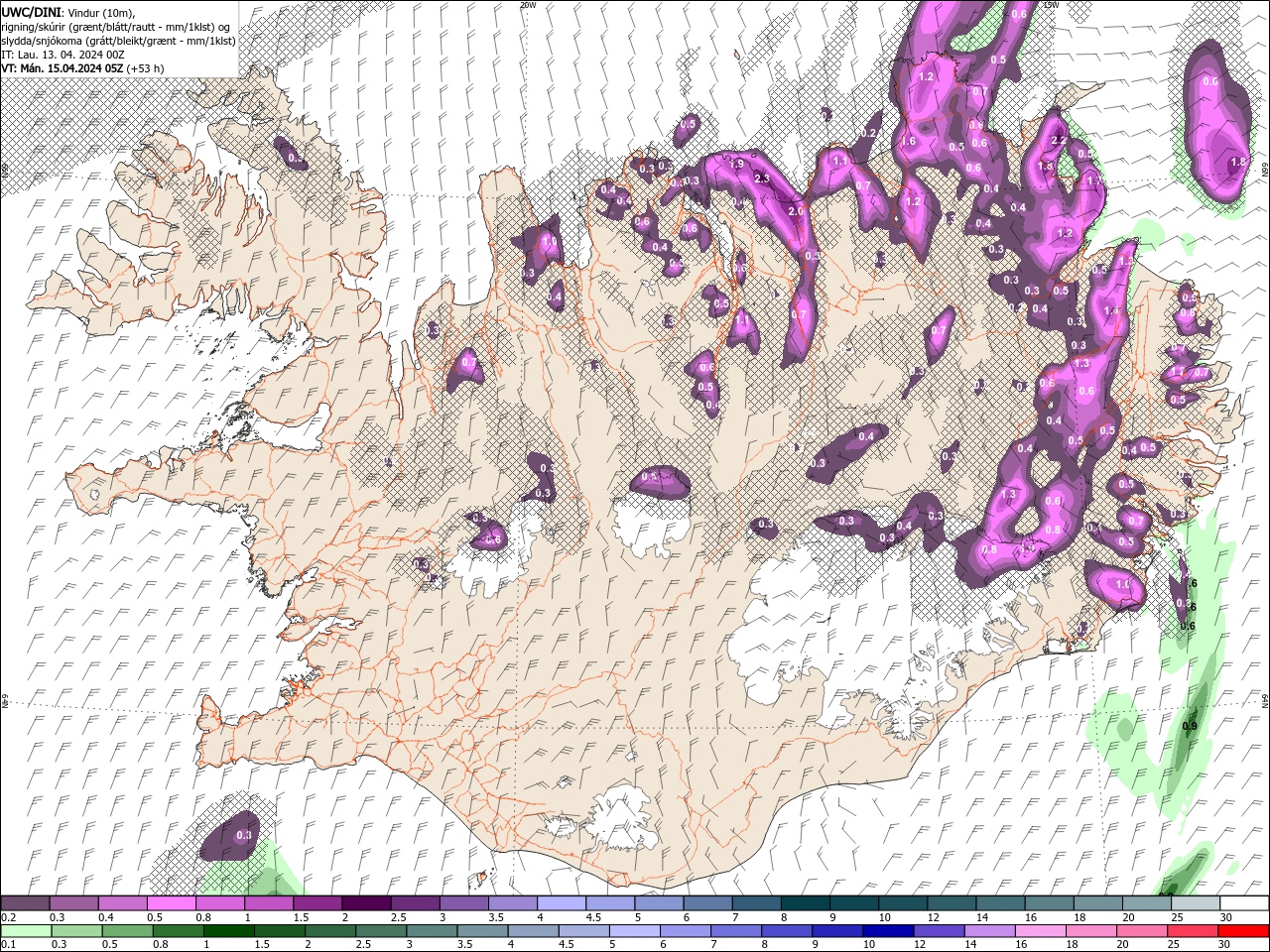Click the 'VT: Mán. 15.04.2024 05Z' valid time
The image size is (1270, 952).
(62, 67)
